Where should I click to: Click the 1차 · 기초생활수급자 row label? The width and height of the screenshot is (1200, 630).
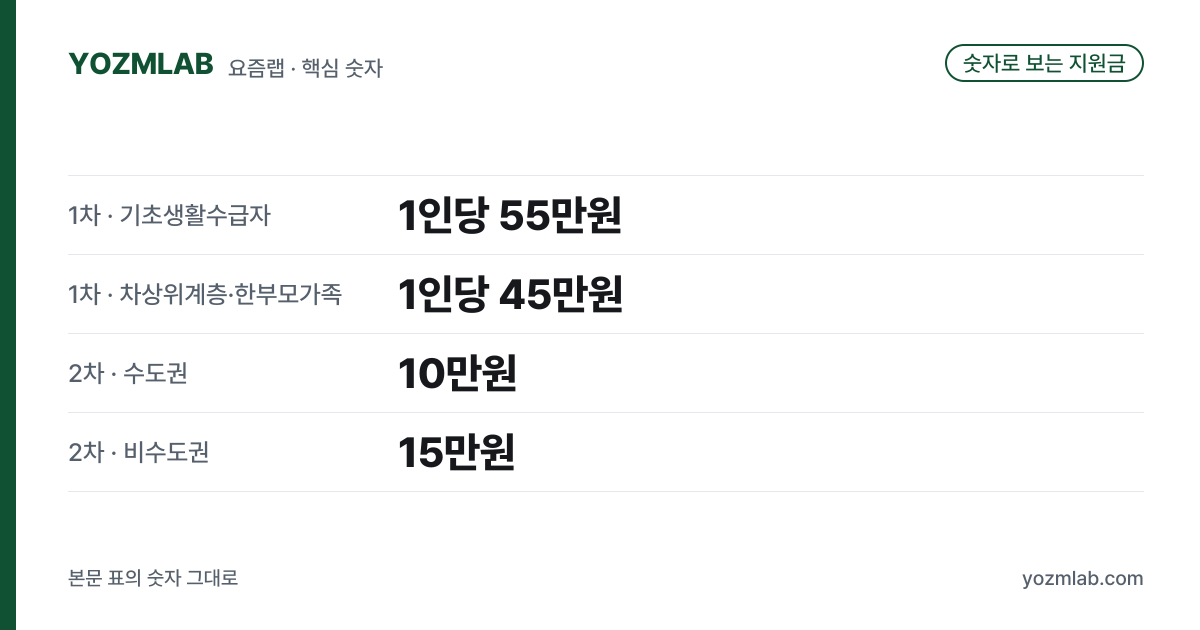[169, 215]
